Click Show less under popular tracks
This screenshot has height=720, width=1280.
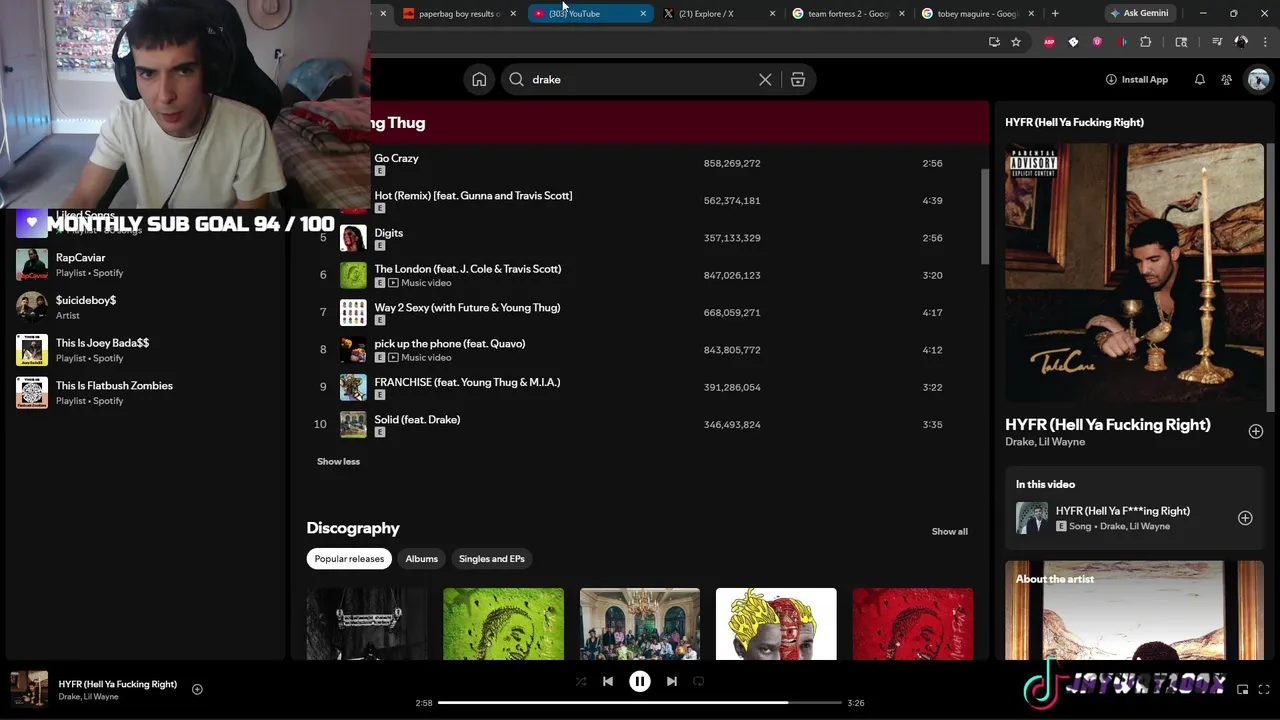click(x=338, y=461)
